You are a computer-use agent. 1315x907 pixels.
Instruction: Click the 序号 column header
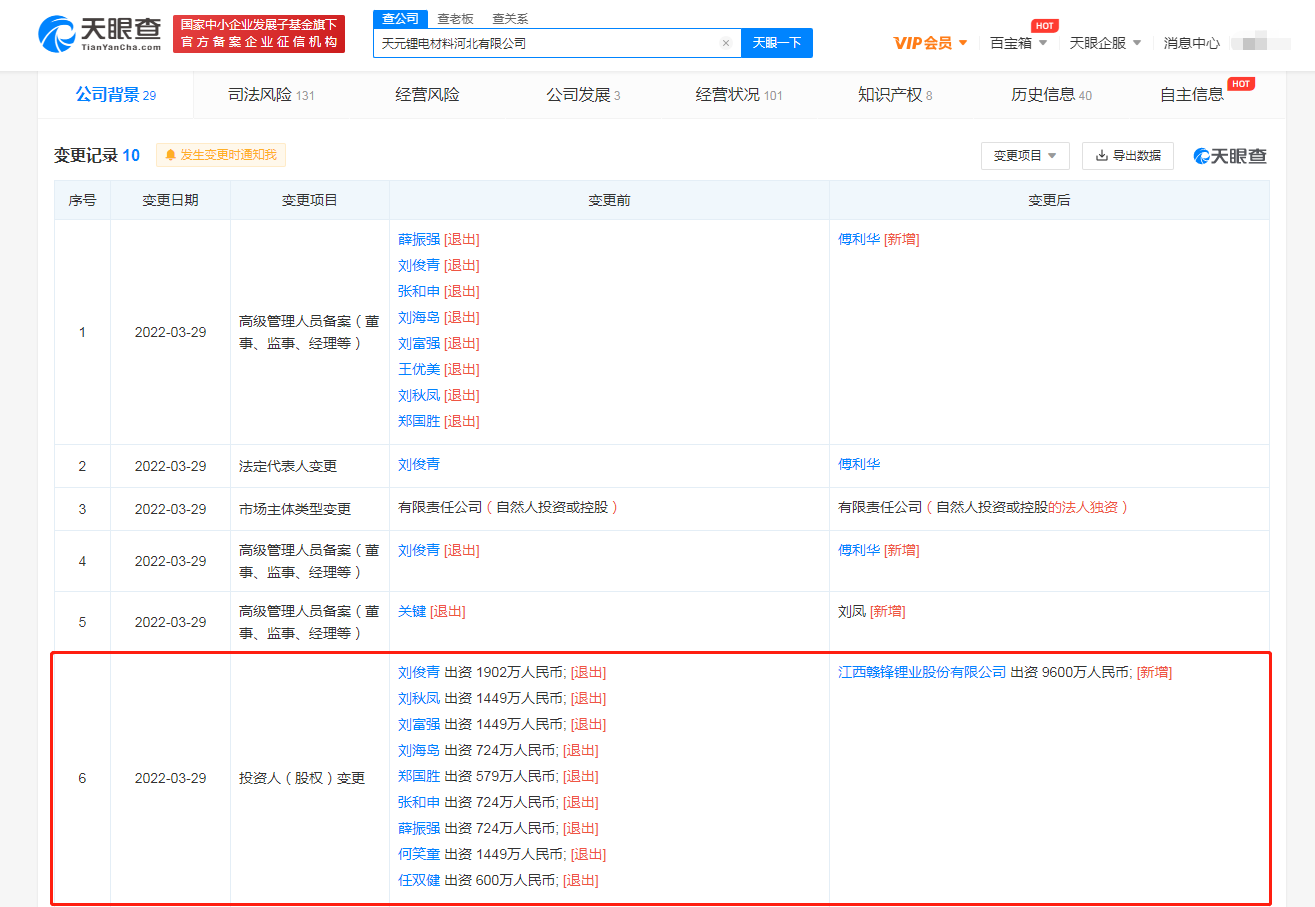[x=82, y=200]
